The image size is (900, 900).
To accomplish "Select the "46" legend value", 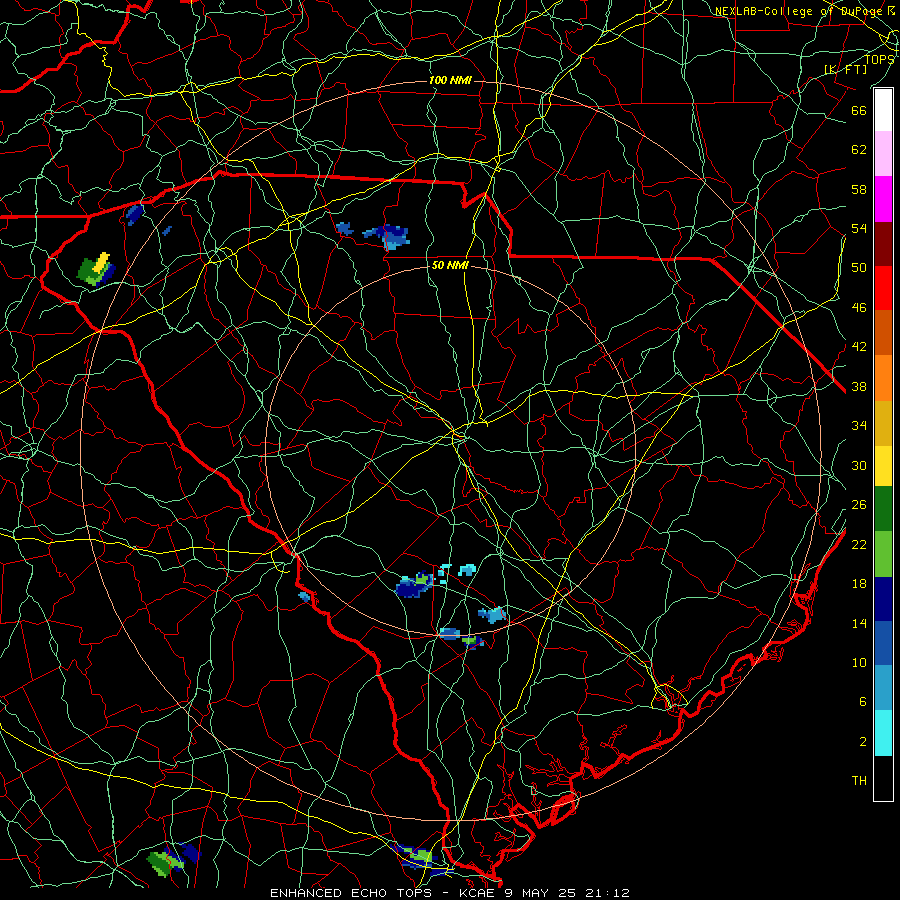I will coord(859,307).
